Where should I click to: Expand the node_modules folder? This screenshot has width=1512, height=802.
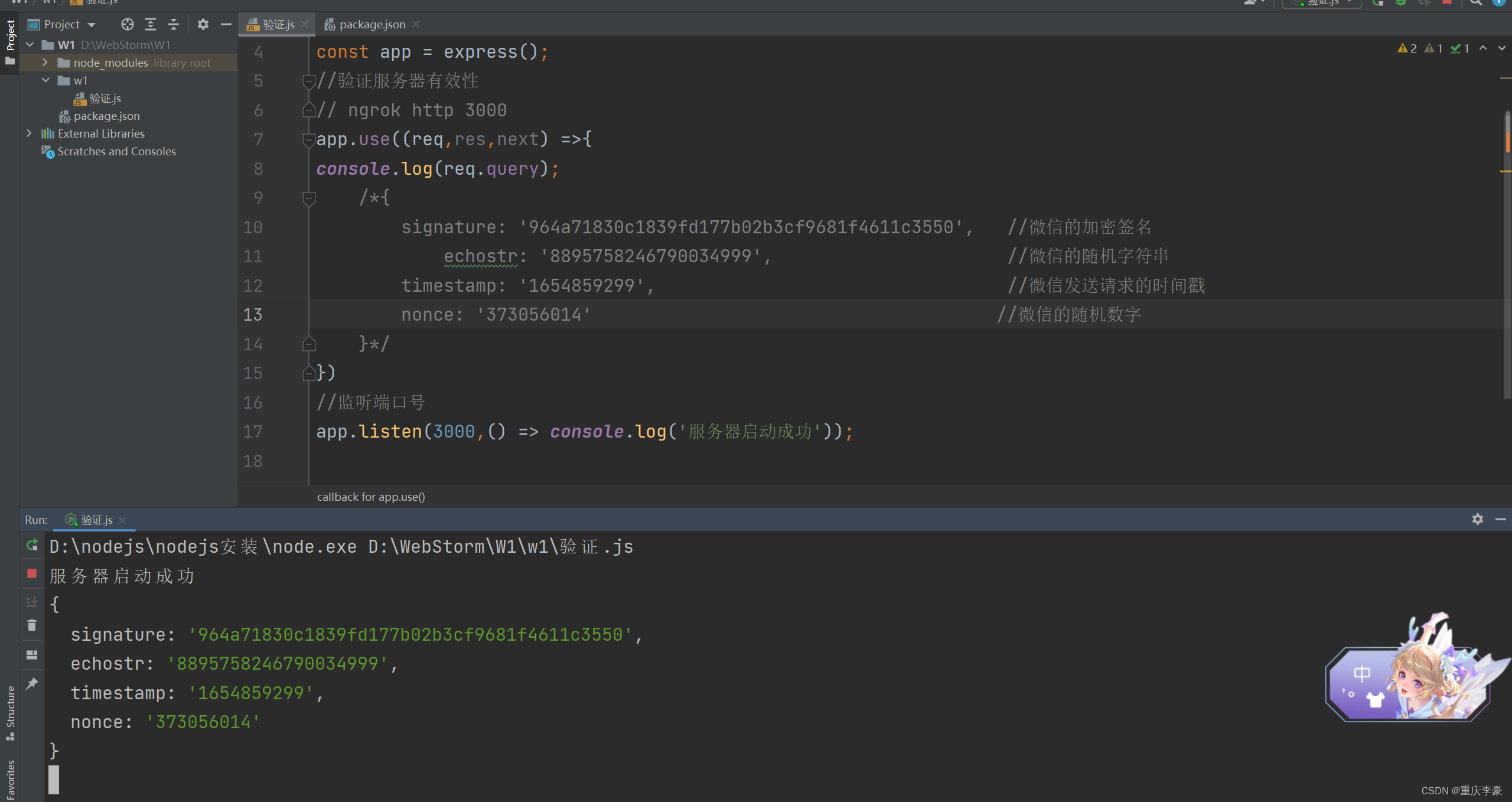[45, 63]
